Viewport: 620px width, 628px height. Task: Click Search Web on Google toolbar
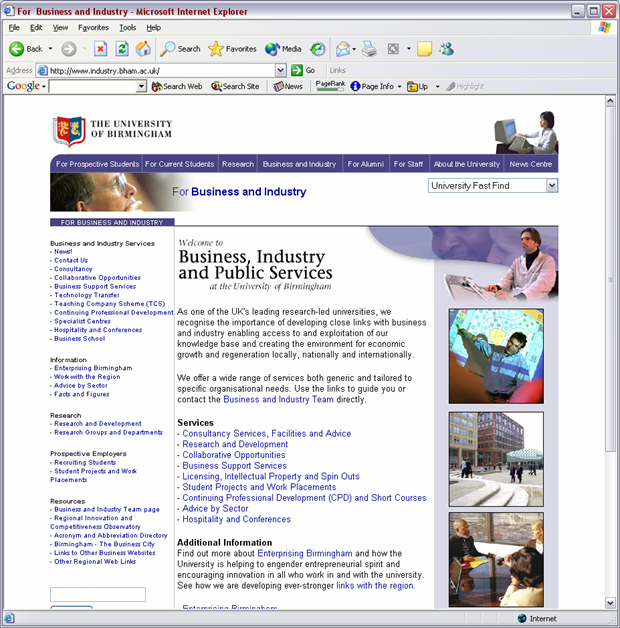coord(177,86)
